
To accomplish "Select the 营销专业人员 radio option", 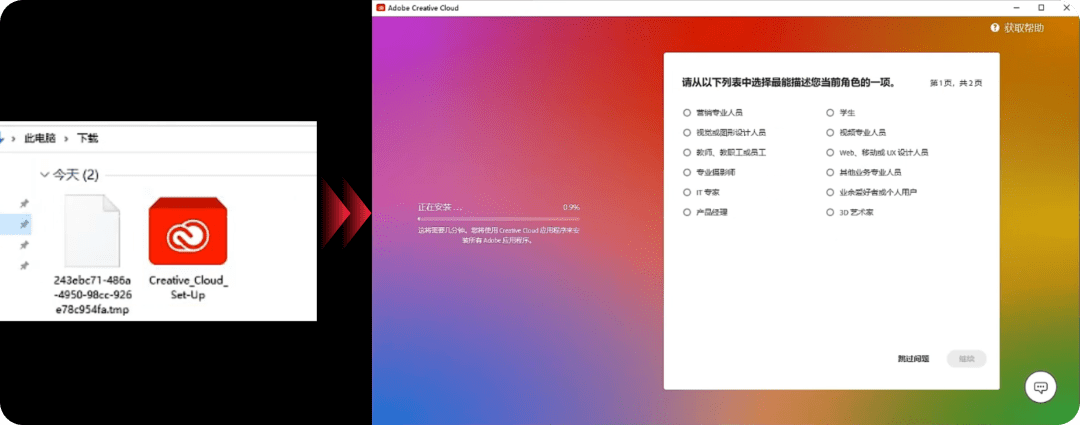I will (686, 112).
